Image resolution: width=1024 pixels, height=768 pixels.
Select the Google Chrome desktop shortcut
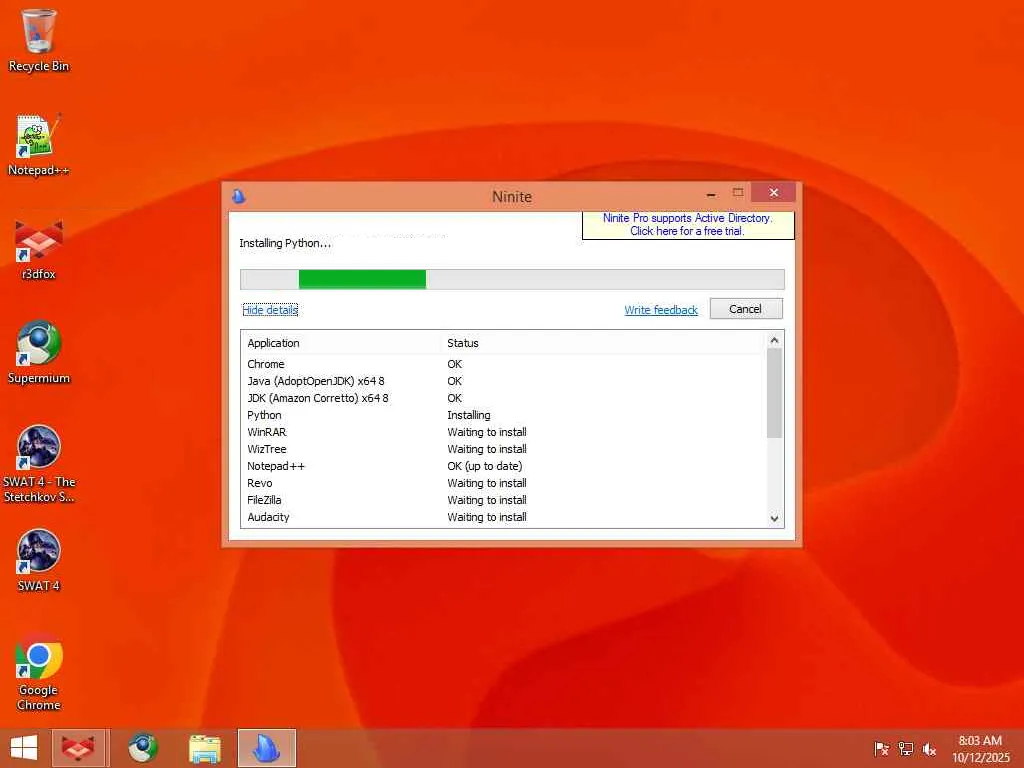pyautogui.click(x=39, y=671)
